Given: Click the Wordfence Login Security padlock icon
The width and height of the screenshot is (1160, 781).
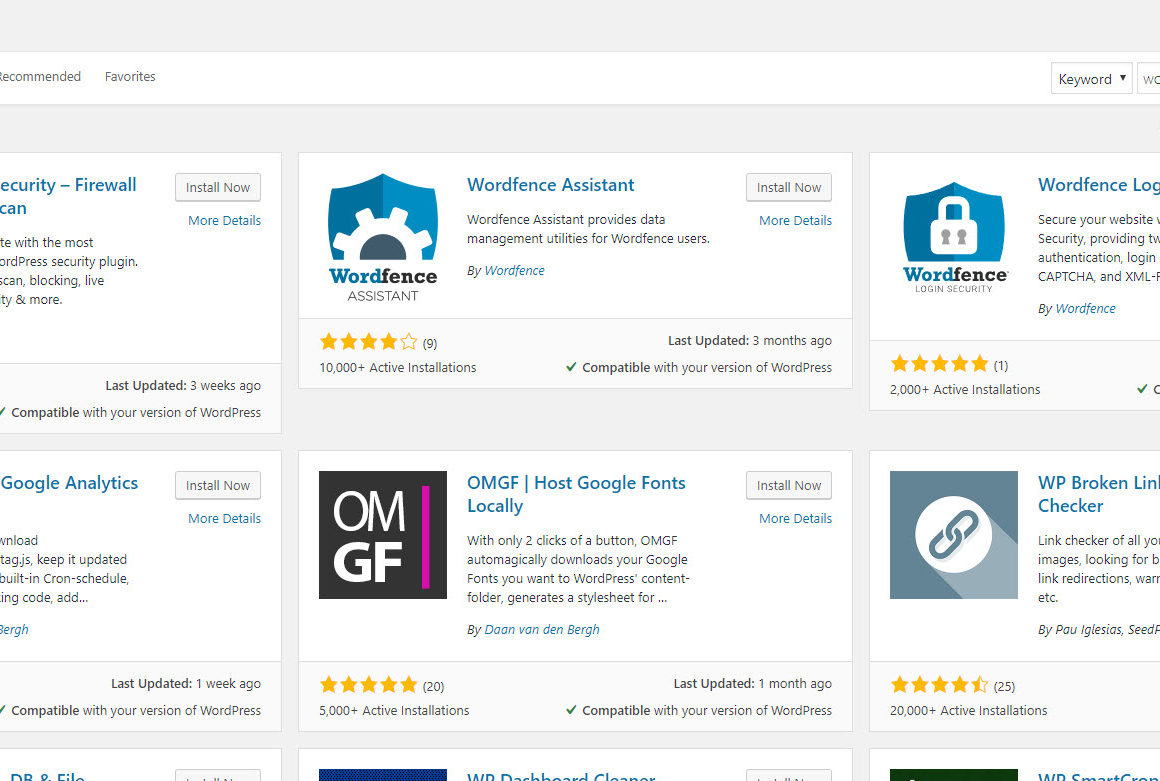Looking at the screenshot, I should coord(954,237).
